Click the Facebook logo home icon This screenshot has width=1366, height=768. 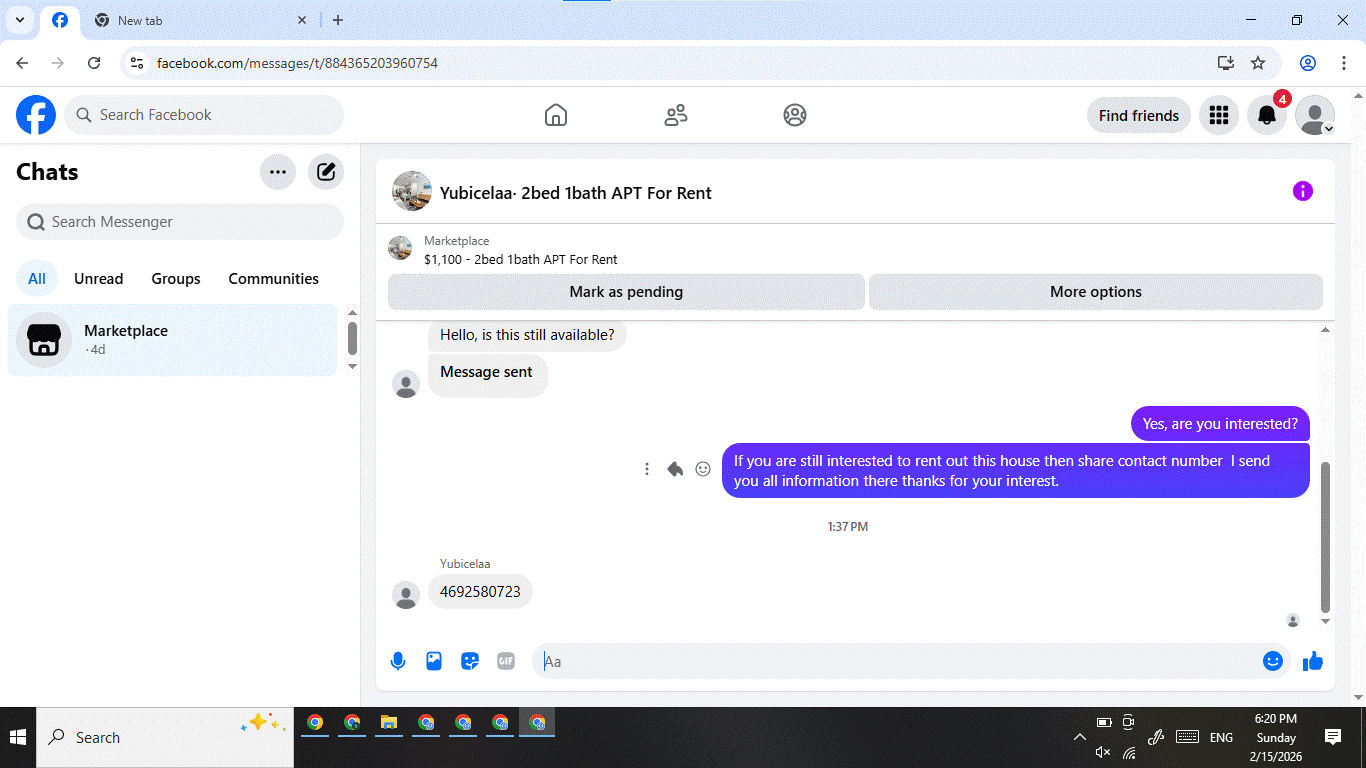click(x=36, y=115)
